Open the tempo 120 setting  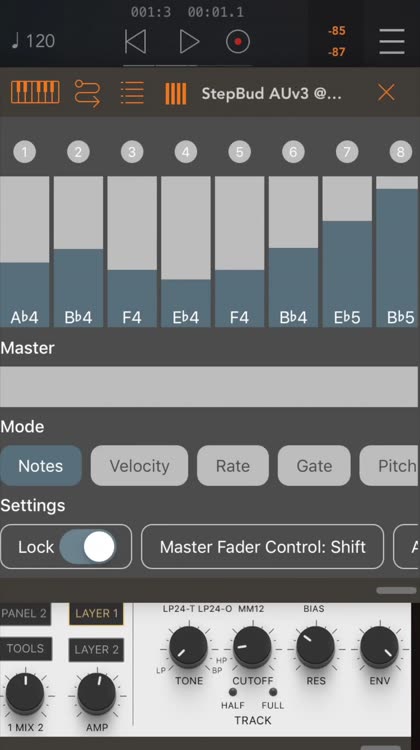pyautogui.click(x=33, y=41)
